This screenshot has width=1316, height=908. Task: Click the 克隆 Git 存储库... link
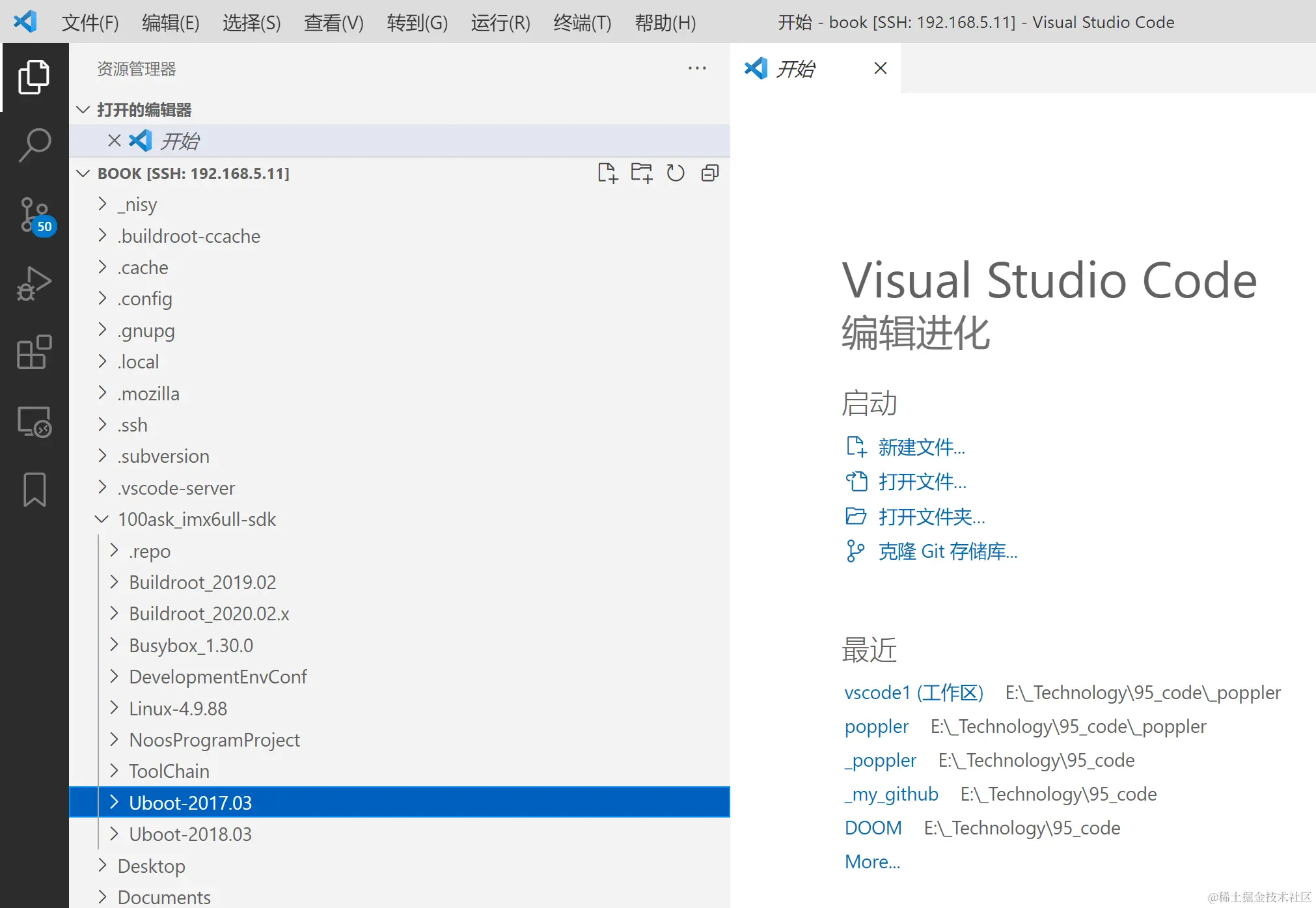coord(948,551)
